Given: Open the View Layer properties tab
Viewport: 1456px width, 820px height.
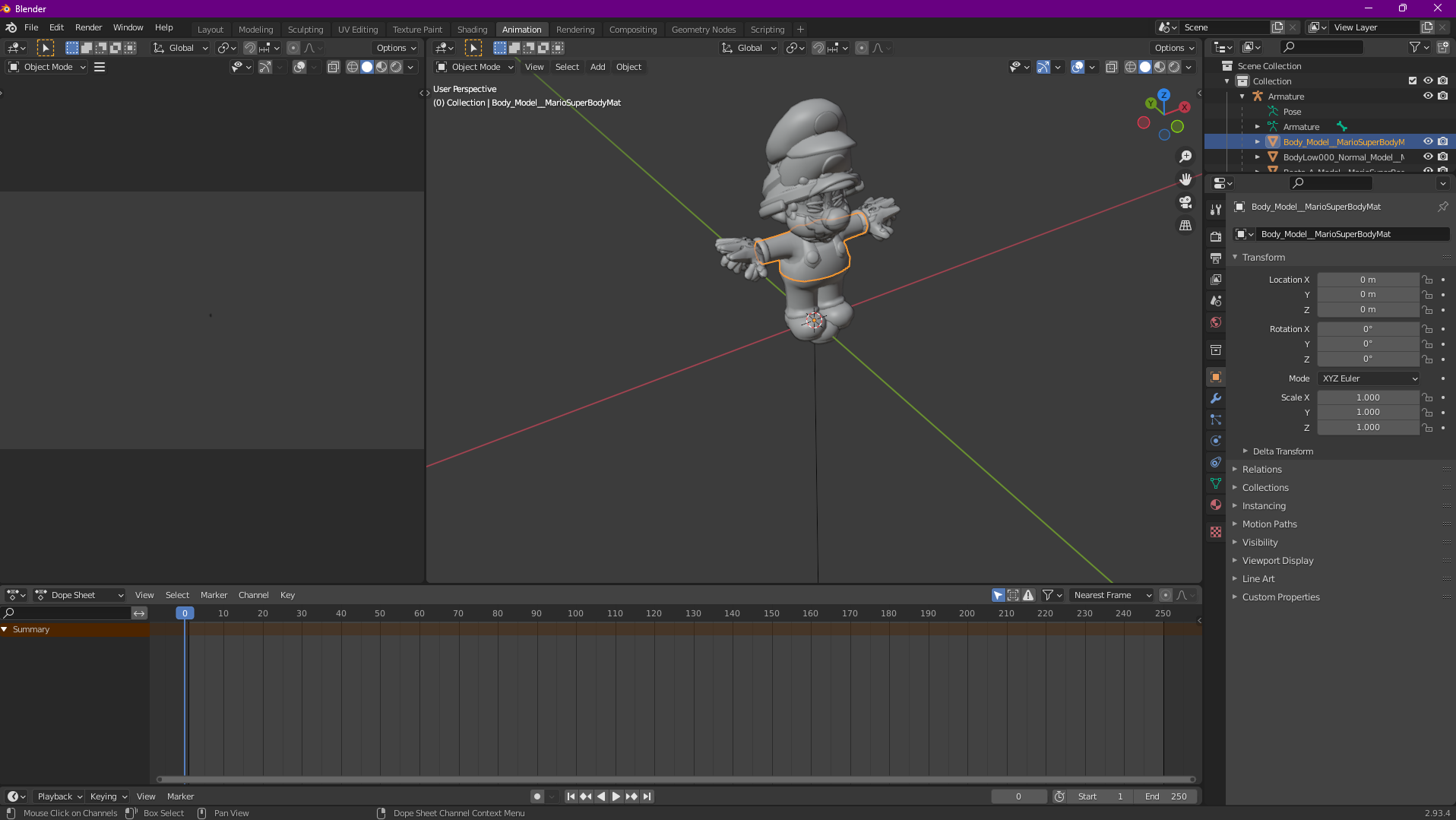Looking at the screenshot, I should tap(1216, 280).
